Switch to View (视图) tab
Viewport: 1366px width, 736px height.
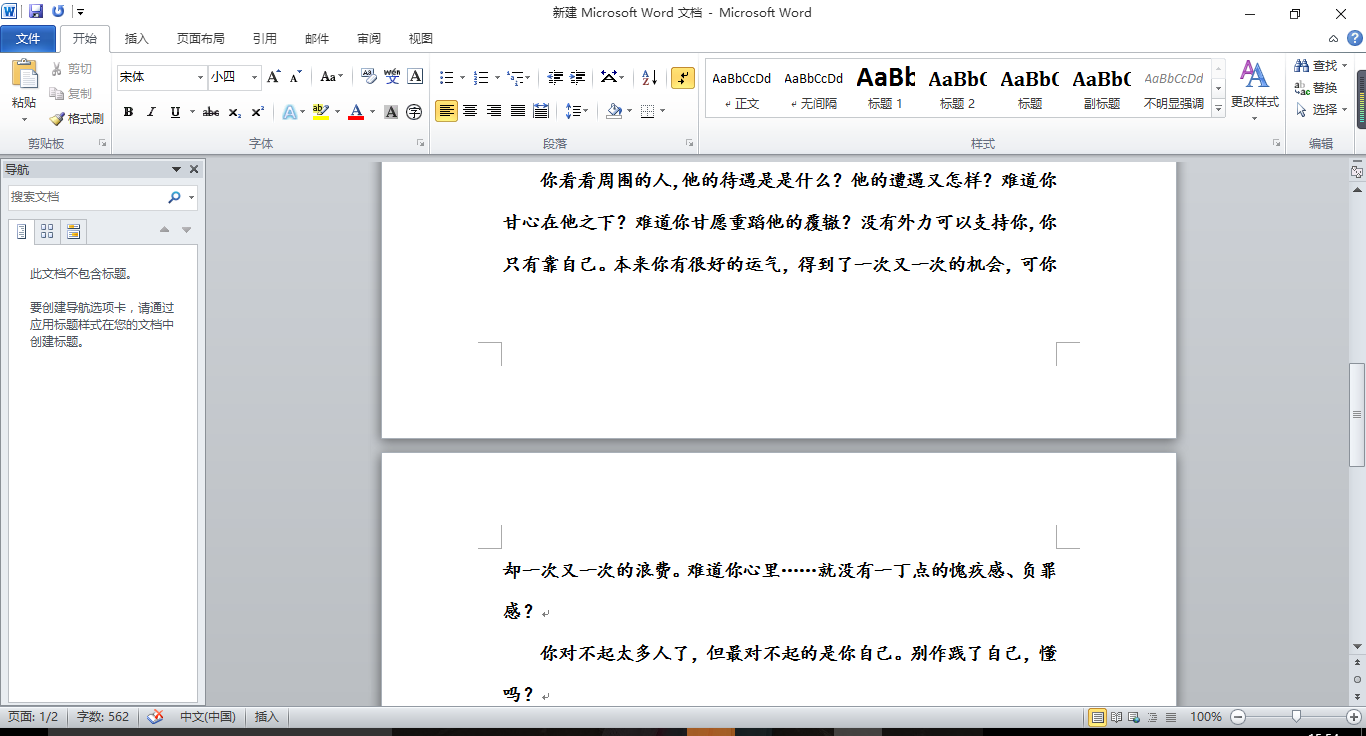[421, 39]
